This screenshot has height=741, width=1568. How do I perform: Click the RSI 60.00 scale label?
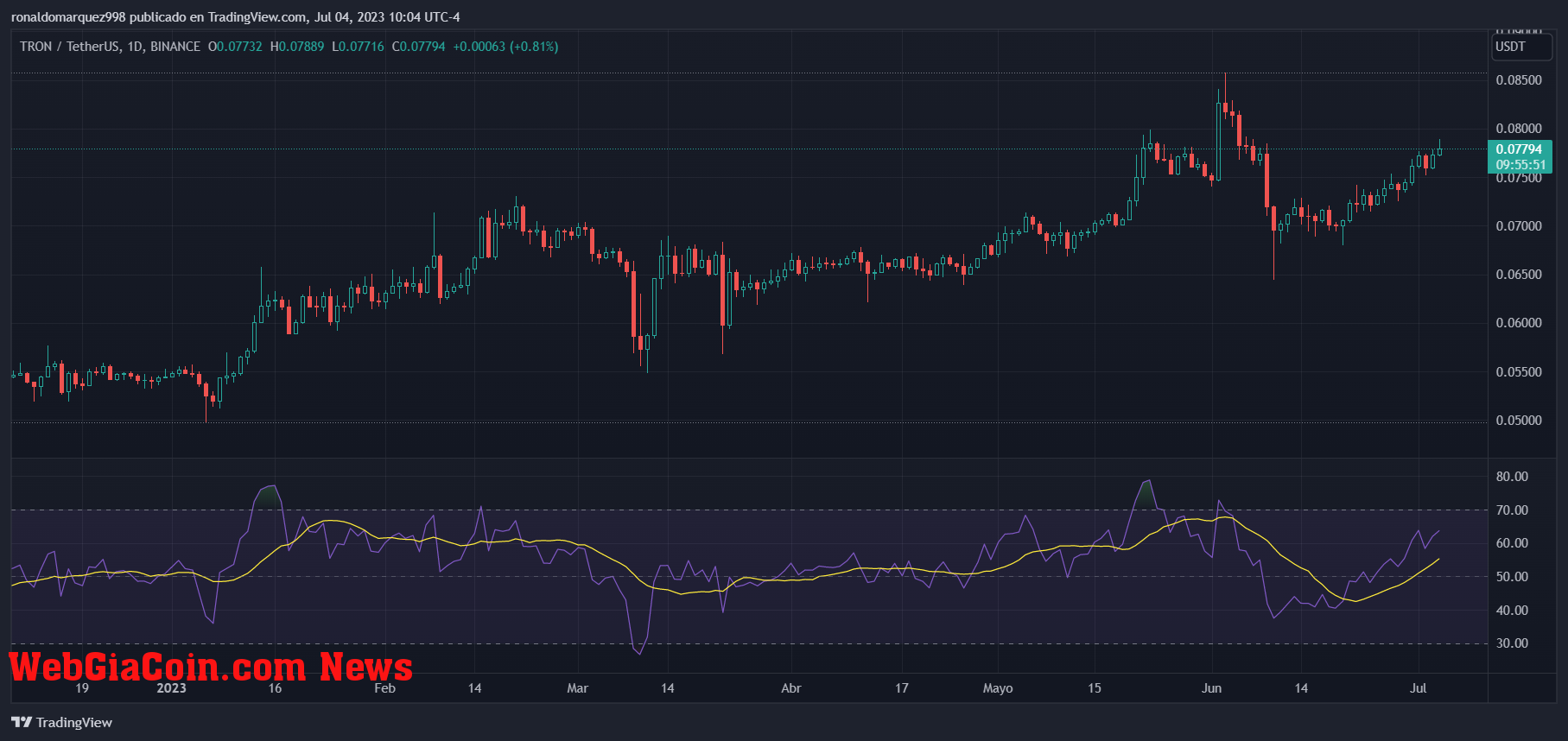[1512, 543]
